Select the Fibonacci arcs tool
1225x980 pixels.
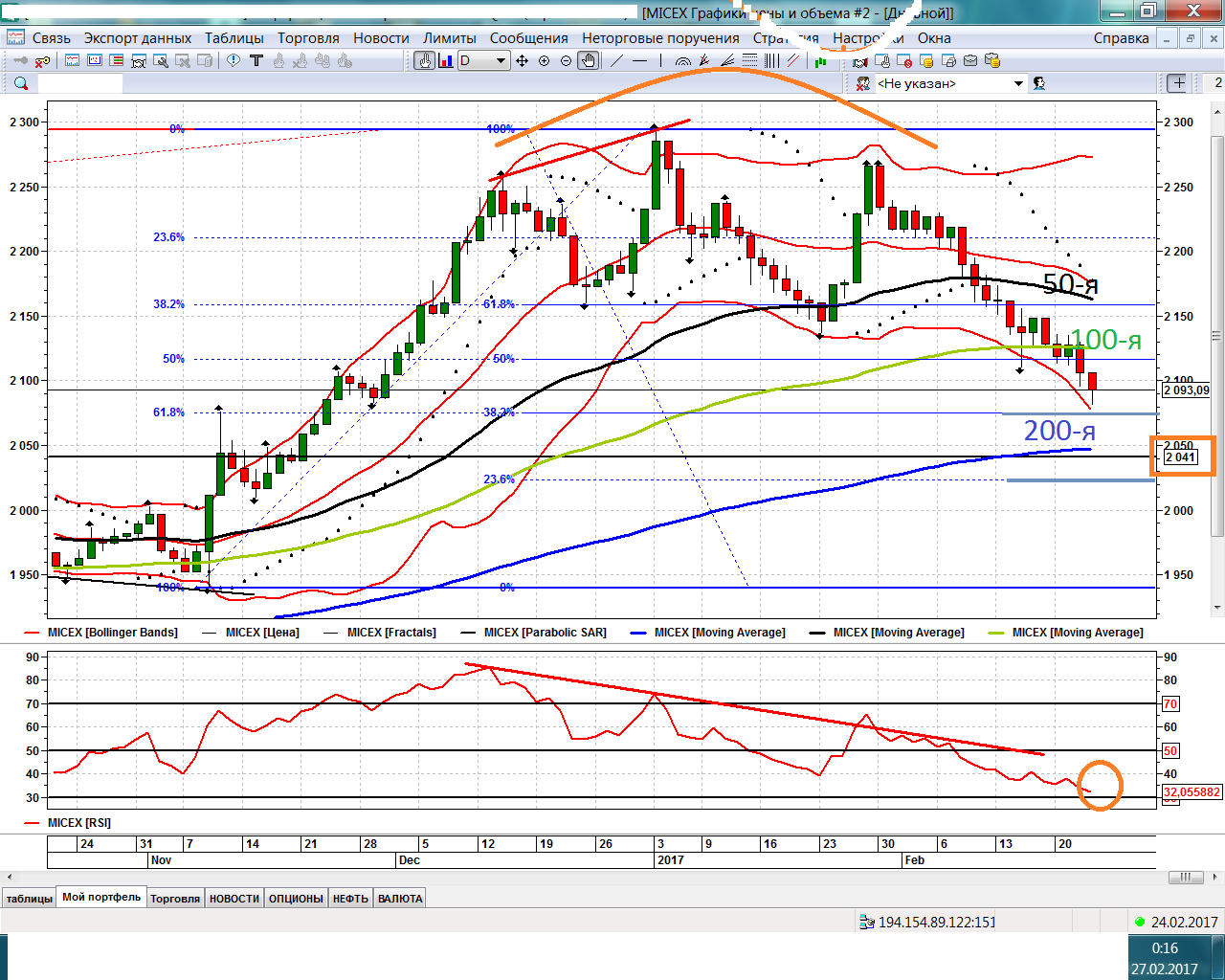click(682, 60)
